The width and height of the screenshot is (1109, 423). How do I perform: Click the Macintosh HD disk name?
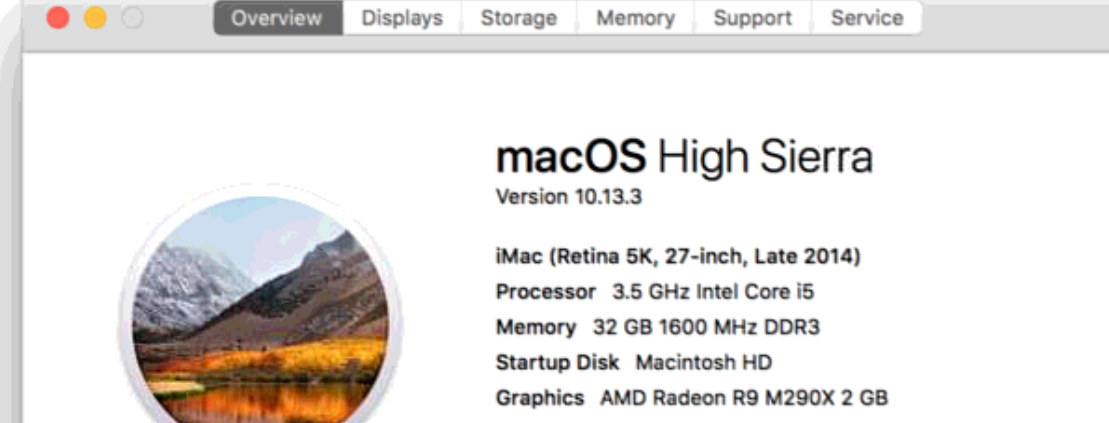tap(703, 362)
